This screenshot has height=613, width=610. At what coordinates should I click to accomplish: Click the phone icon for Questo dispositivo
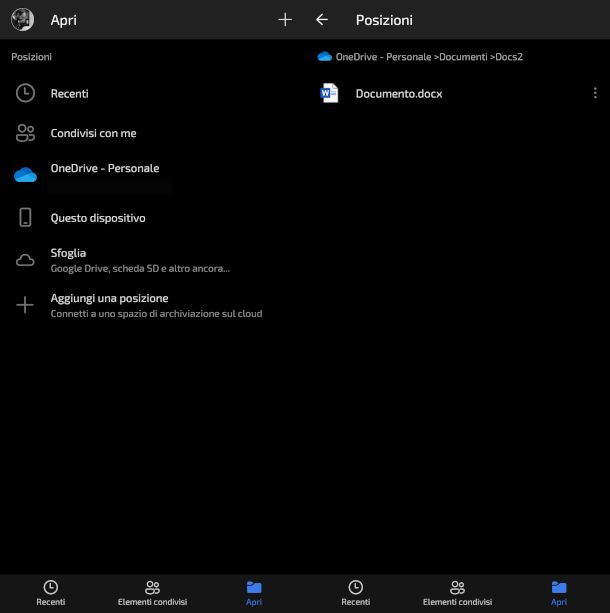click(25, 217)
